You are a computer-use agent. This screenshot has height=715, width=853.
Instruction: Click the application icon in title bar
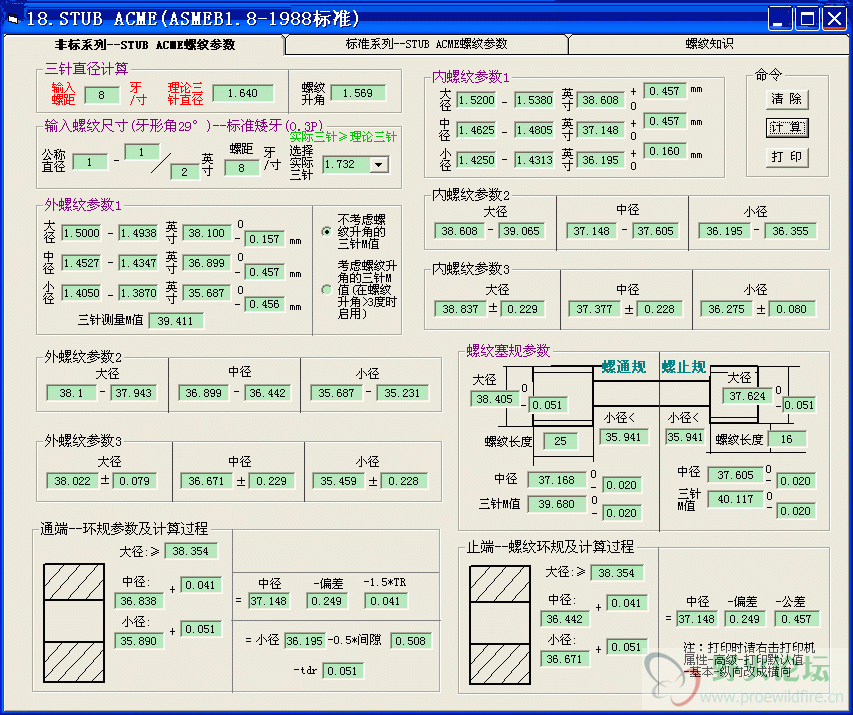click(13, 19)
